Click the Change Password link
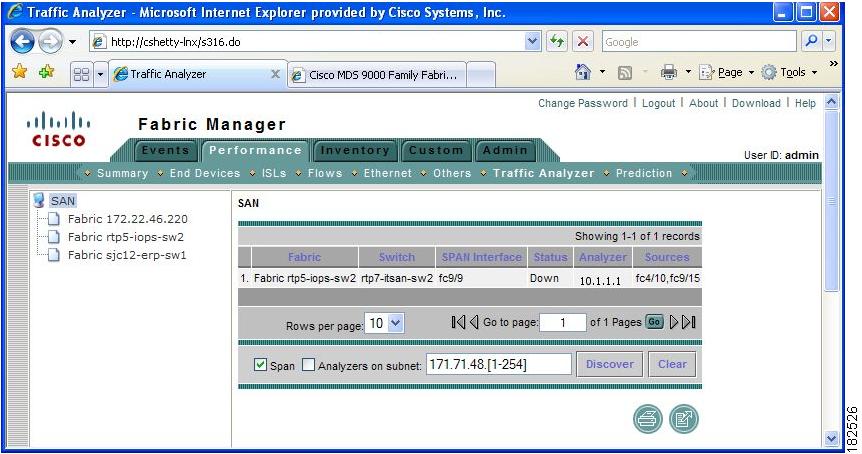Screen dimensions: 862x454 tap(583, 103)
